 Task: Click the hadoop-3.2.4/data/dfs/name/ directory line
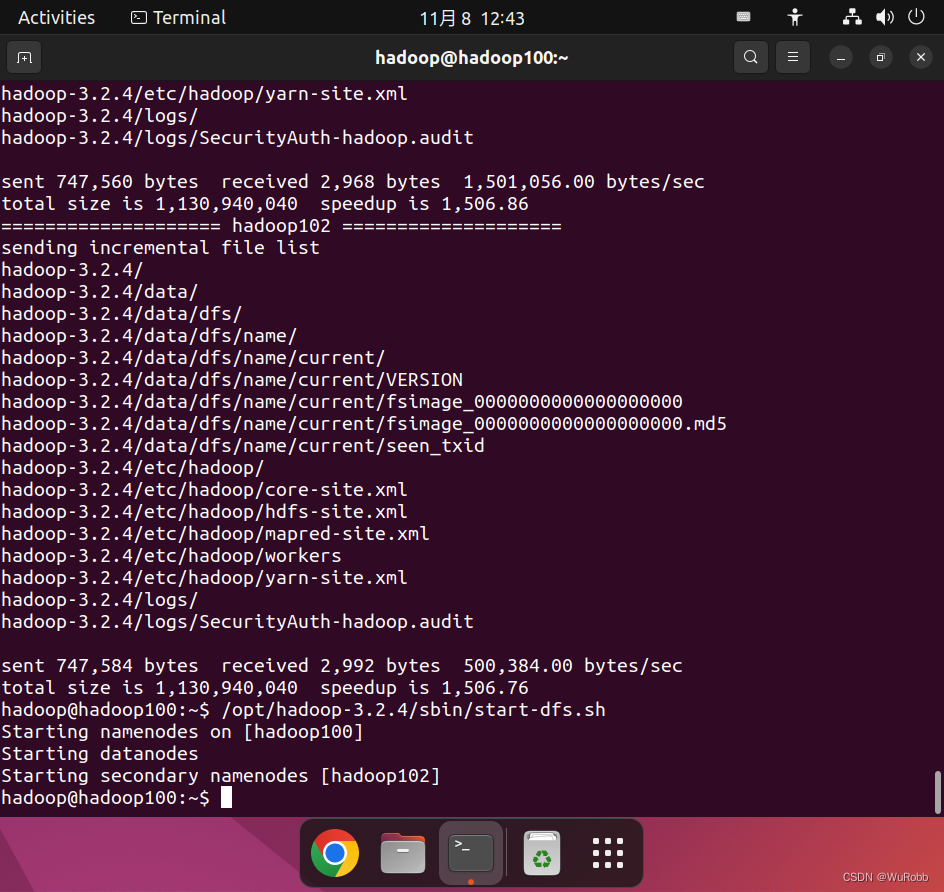(149, 336)
